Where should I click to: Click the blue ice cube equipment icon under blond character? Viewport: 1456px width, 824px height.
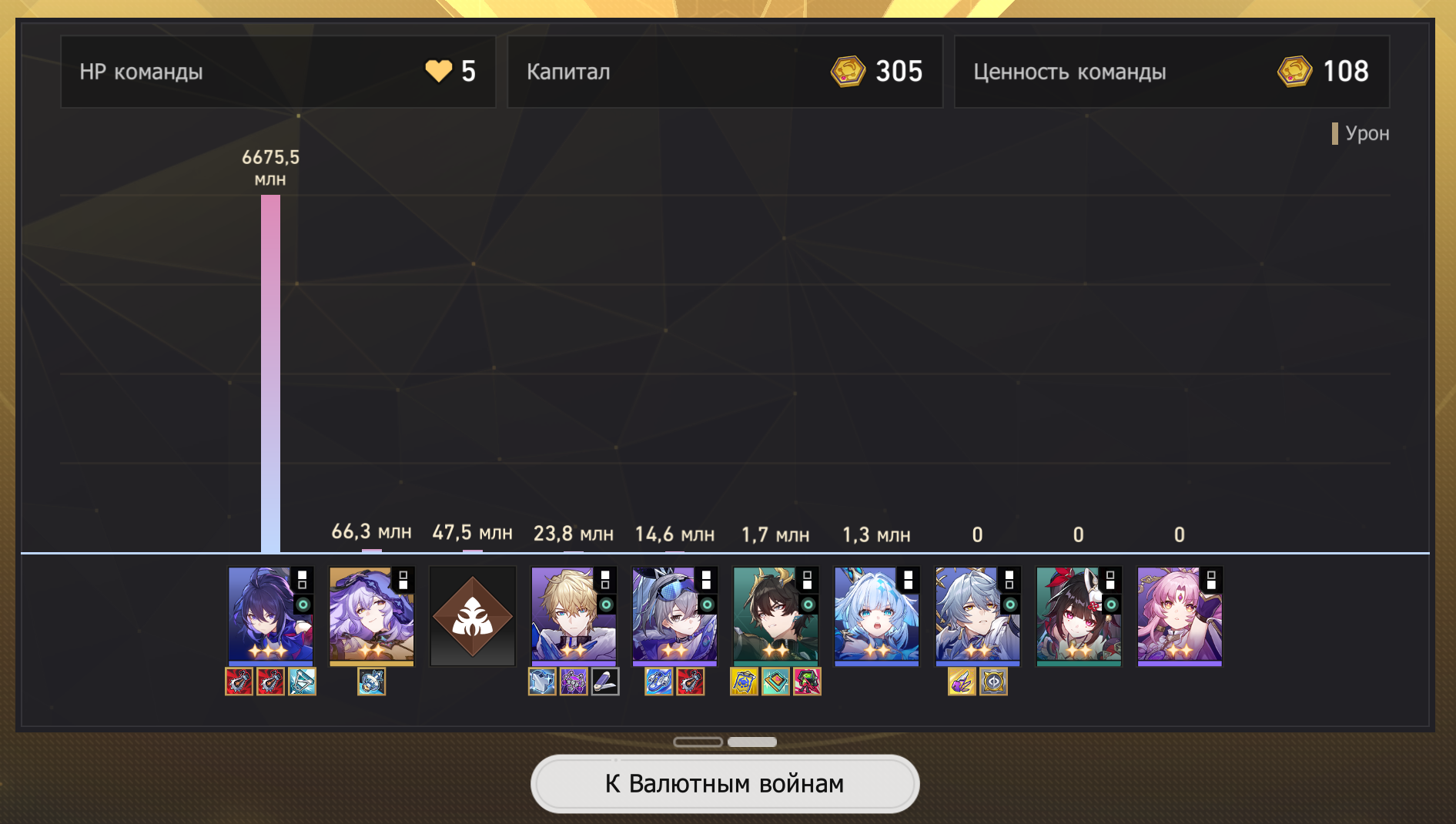click(x=542, y=682)
